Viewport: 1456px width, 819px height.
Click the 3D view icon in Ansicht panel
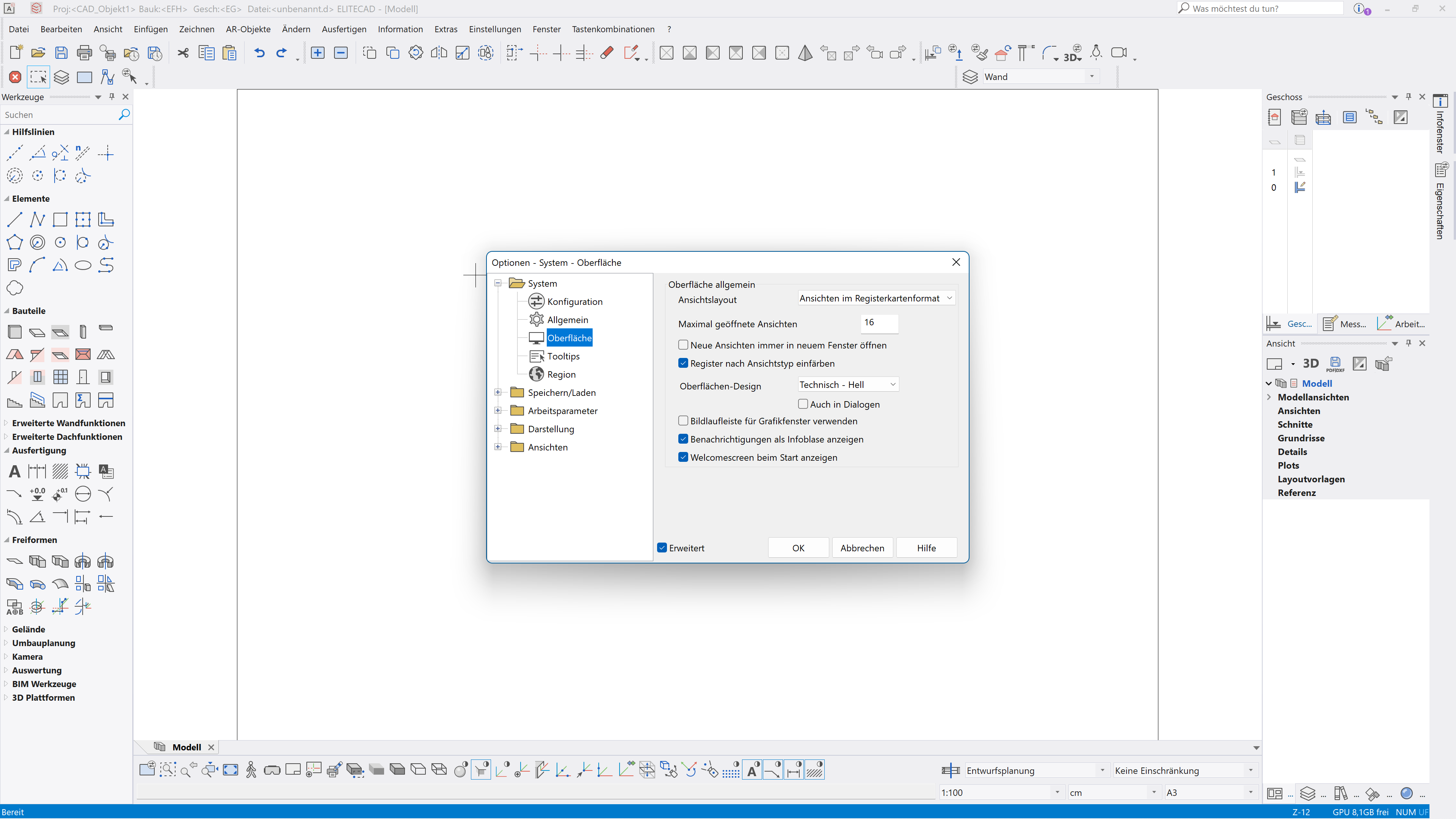(x=1310, y=364)
